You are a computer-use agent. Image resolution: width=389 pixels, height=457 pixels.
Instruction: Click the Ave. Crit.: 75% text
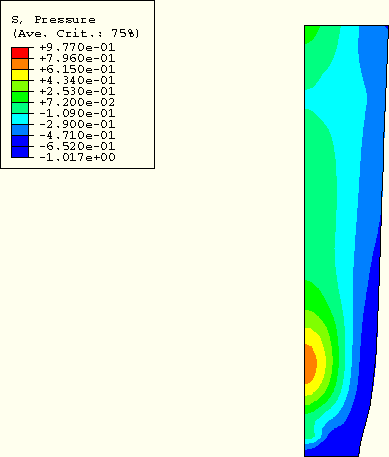tap(76, 33)
